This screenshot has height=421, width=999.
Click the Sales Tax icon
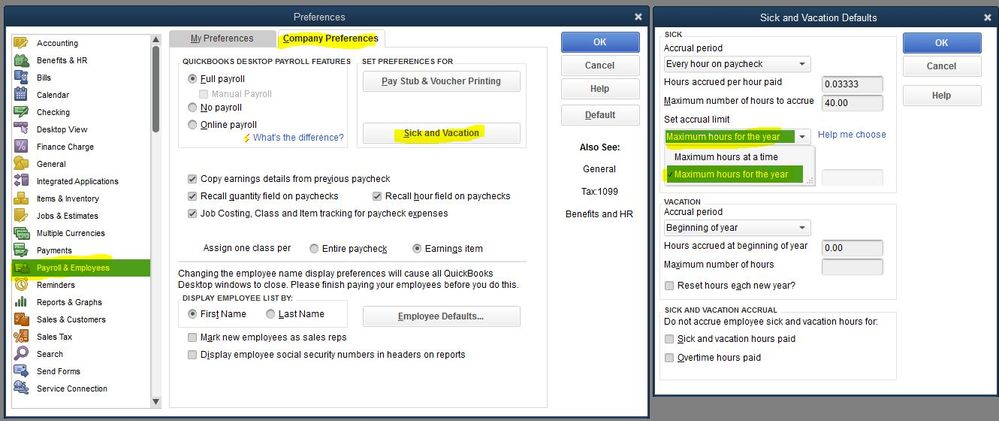pyautogui.click(x=21, y=336)
